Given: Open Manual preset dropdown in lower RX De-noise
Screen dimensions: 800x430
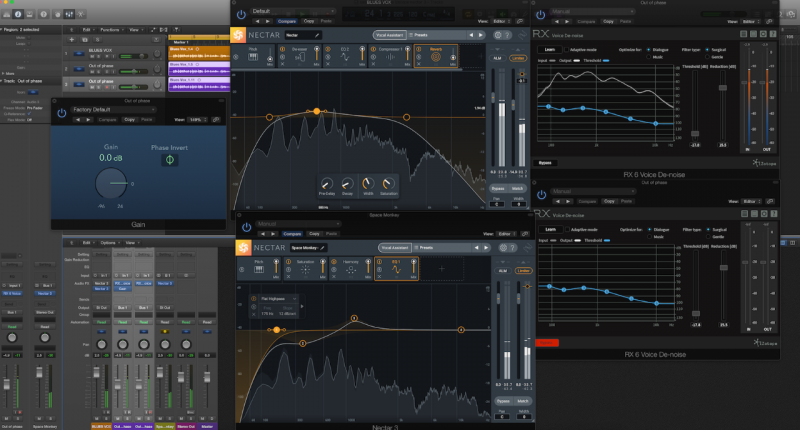Looking at the screenshot, I should coord(593,191).
